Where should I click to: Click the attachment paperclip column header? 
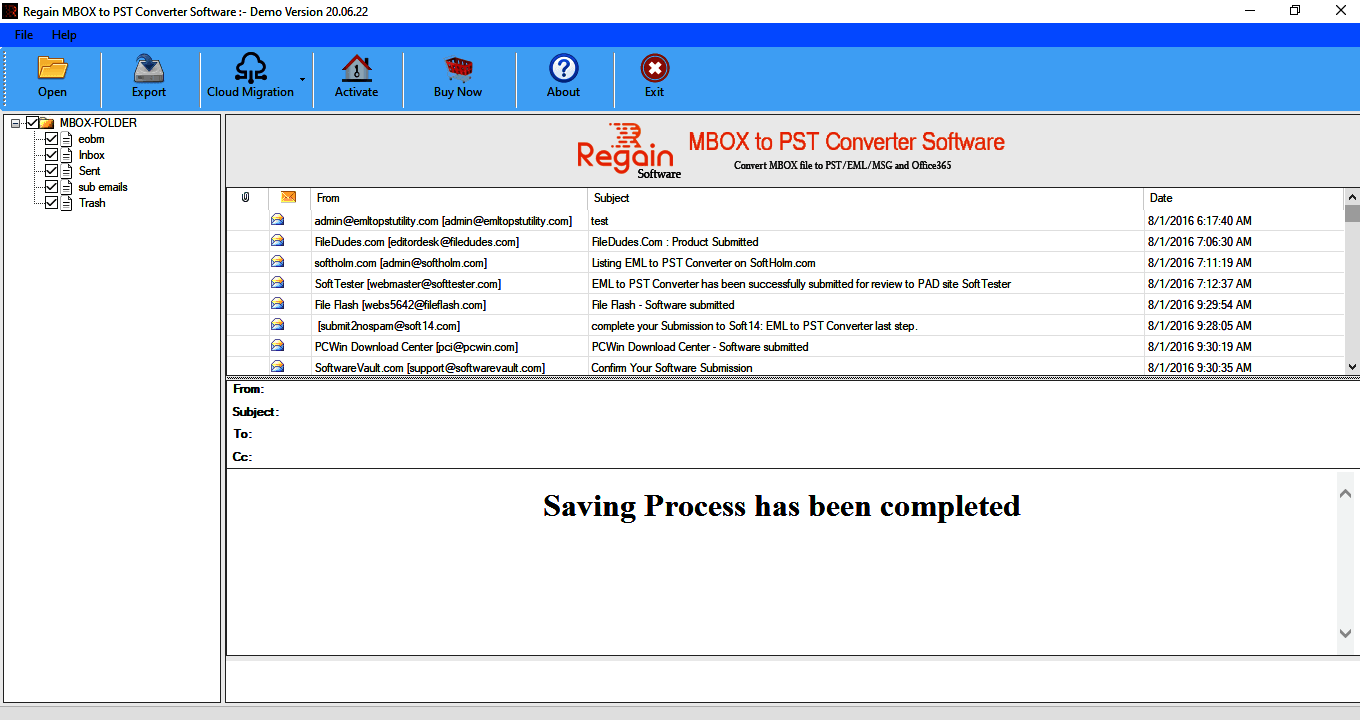click(246, 198)
